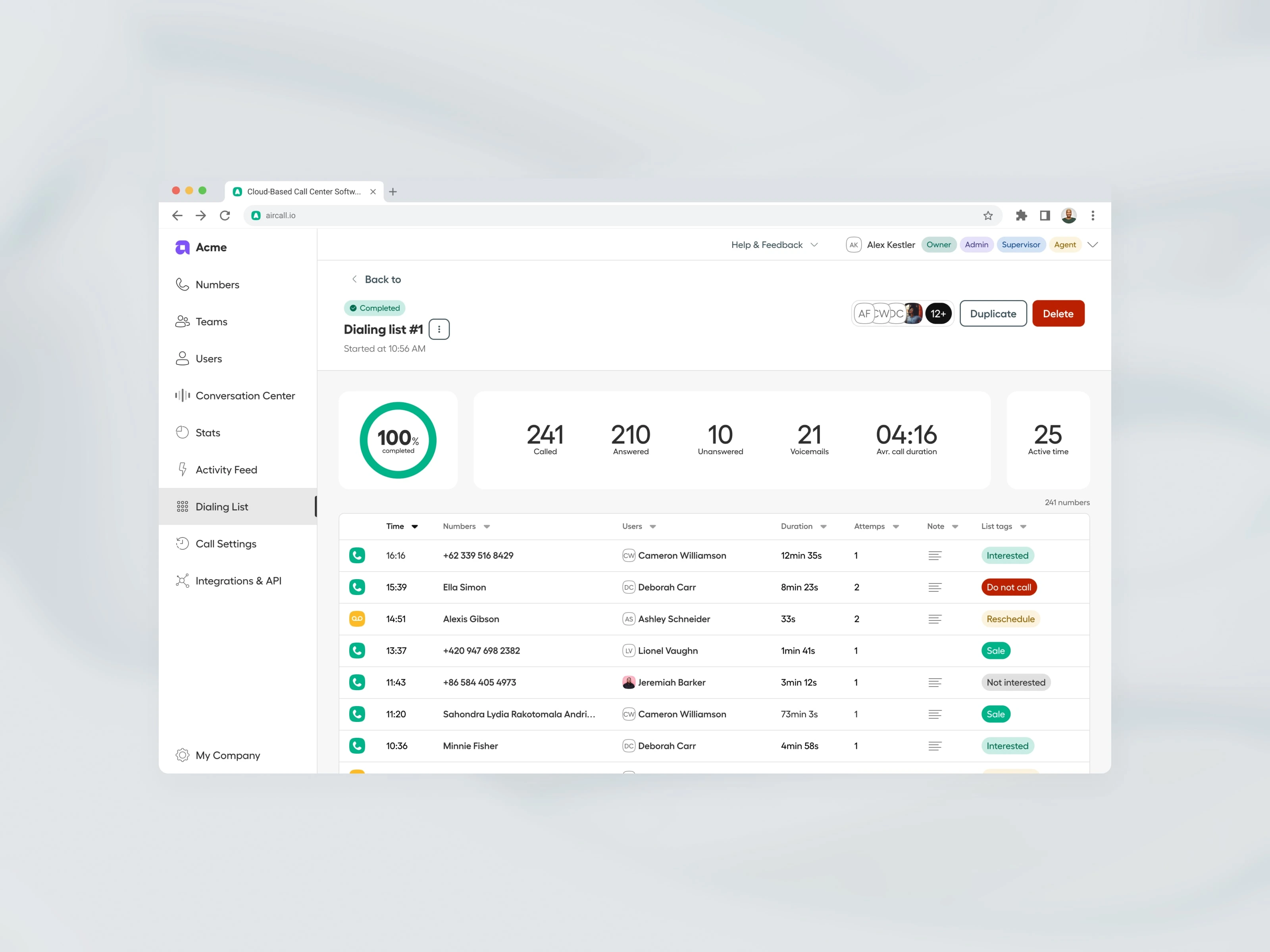Viewport: 1270px width, 952px height.
Task: Click the green phone icon on Ella Simon row
Action: click(x=357, y=587)
